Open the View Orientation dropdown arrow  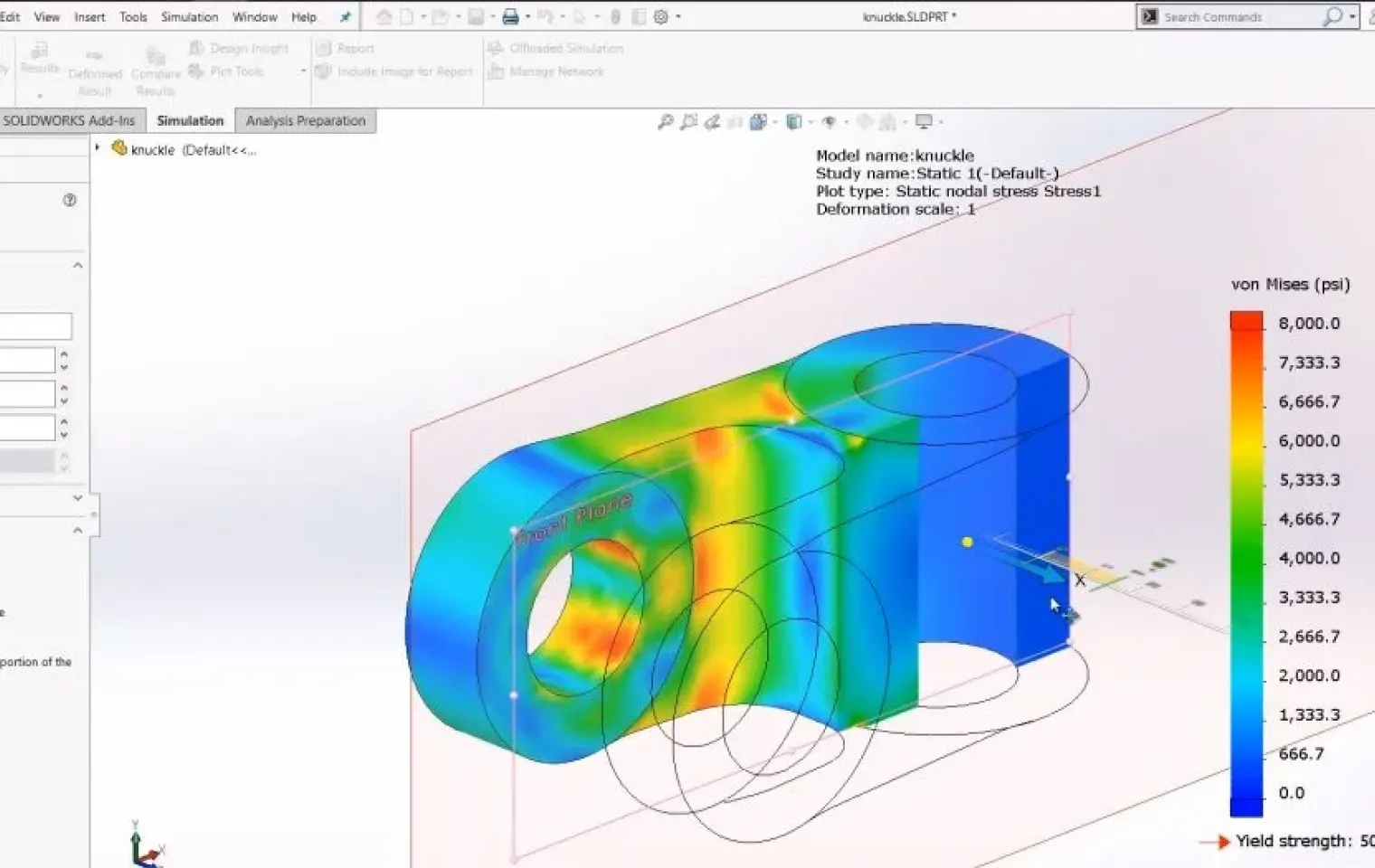click(775, 122)
